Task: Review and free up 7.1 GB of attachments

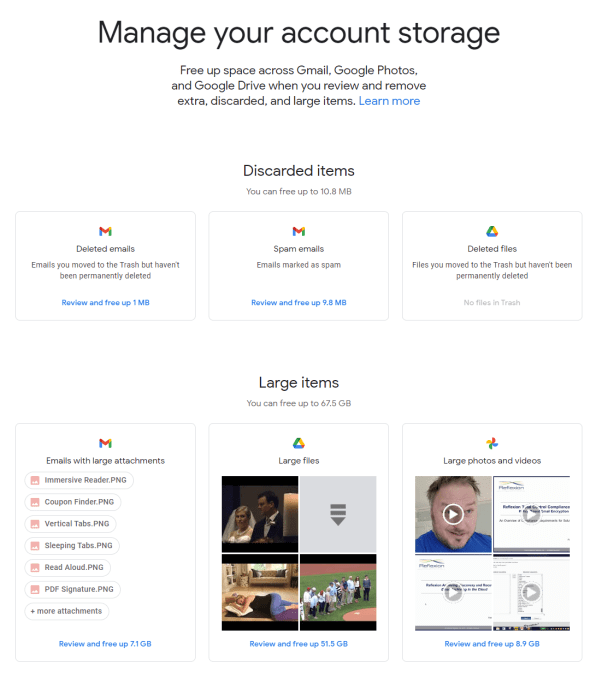Action: [105, 644]
